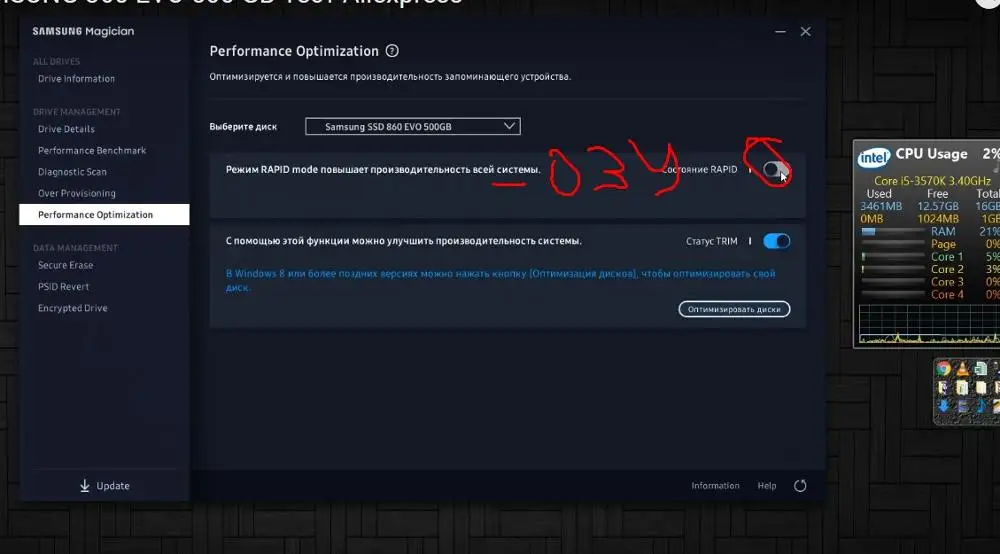The height and width of the screenshot is (554, 1000).
Task: Open Diagnostic Scan page
Action: (x=72, y=172)
